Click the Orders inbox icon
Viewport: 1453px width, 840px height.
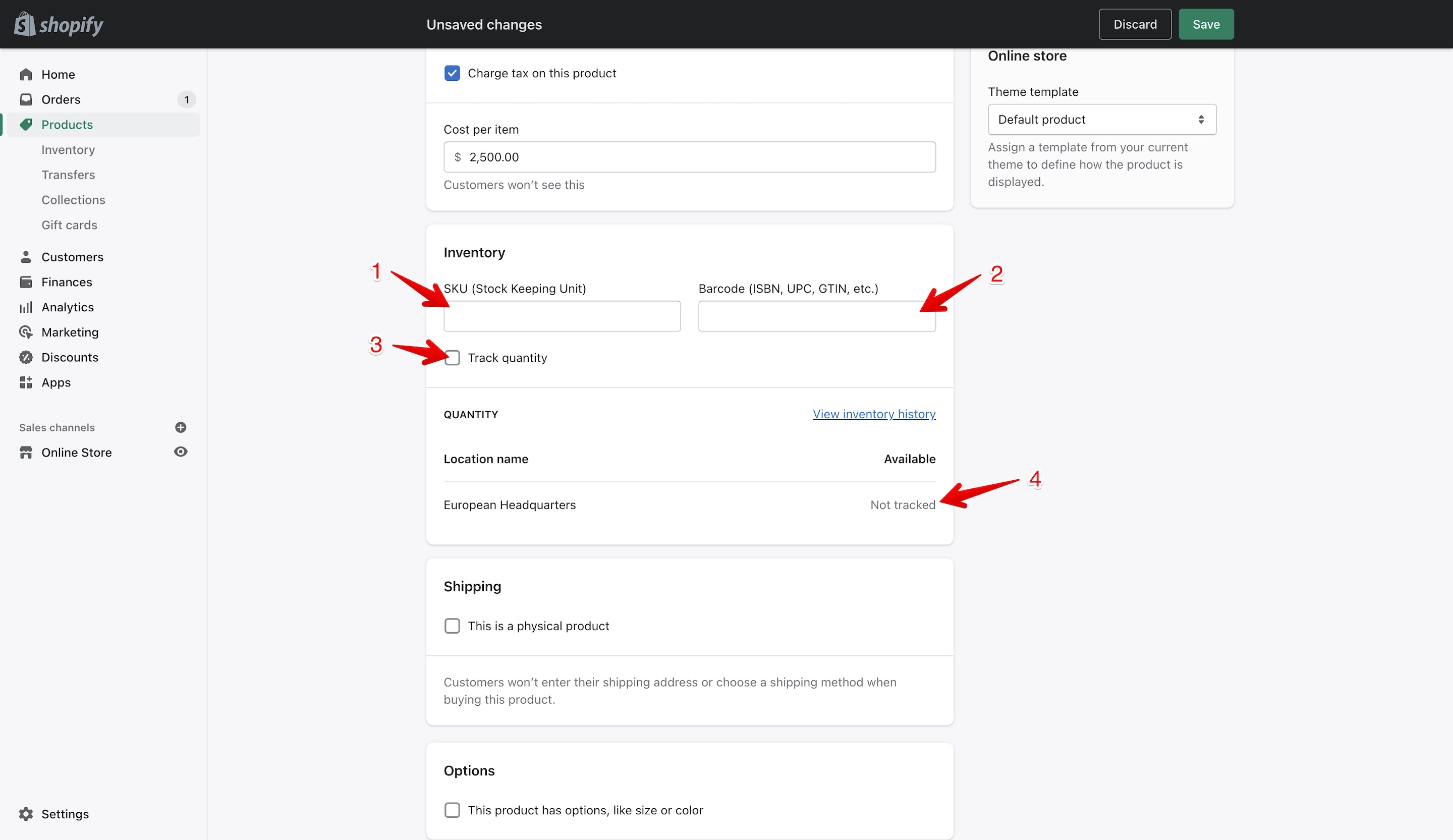pyautogui.click(x=26, y=99)
